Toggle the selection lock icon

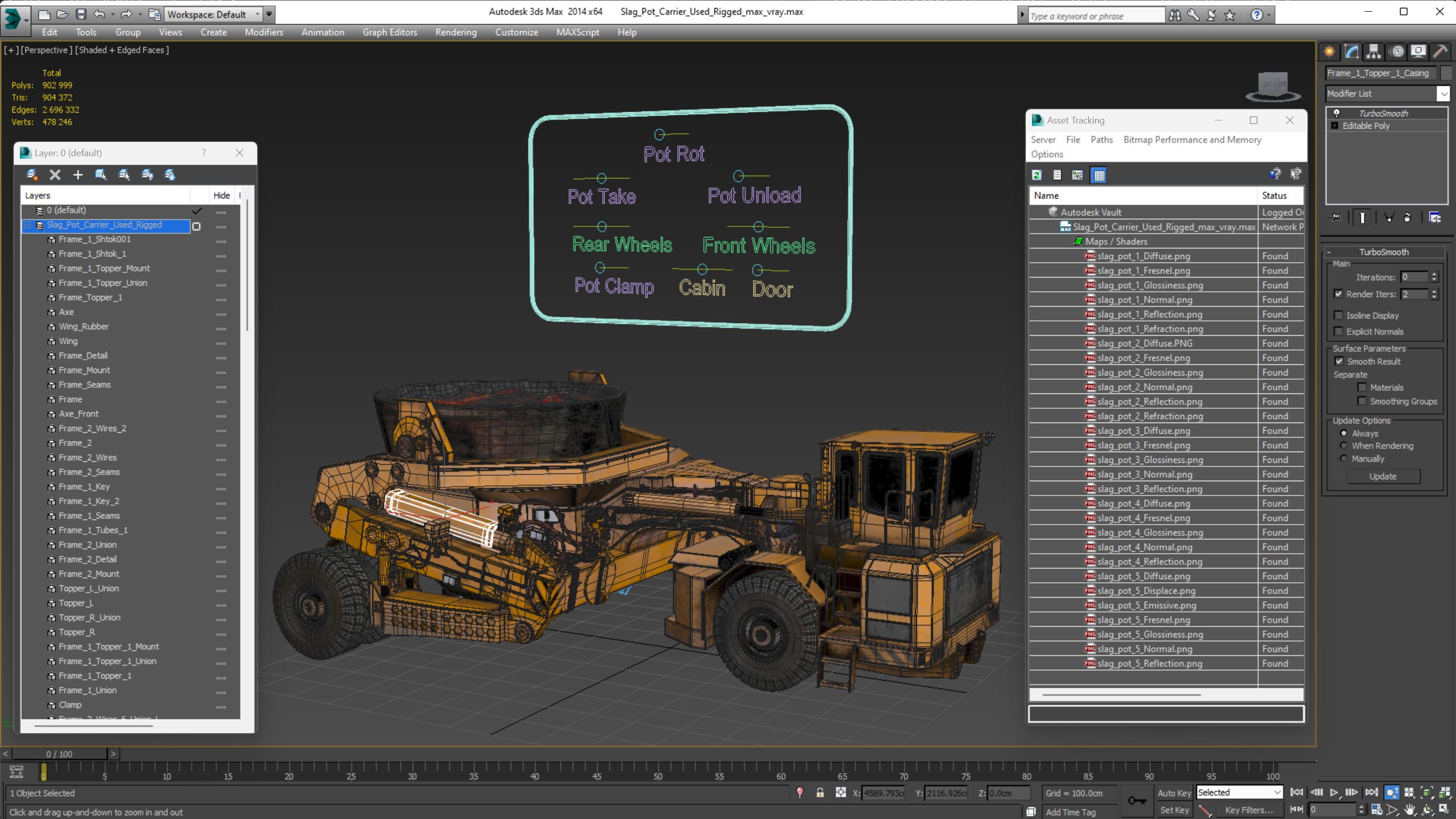[x=820, y=793]
